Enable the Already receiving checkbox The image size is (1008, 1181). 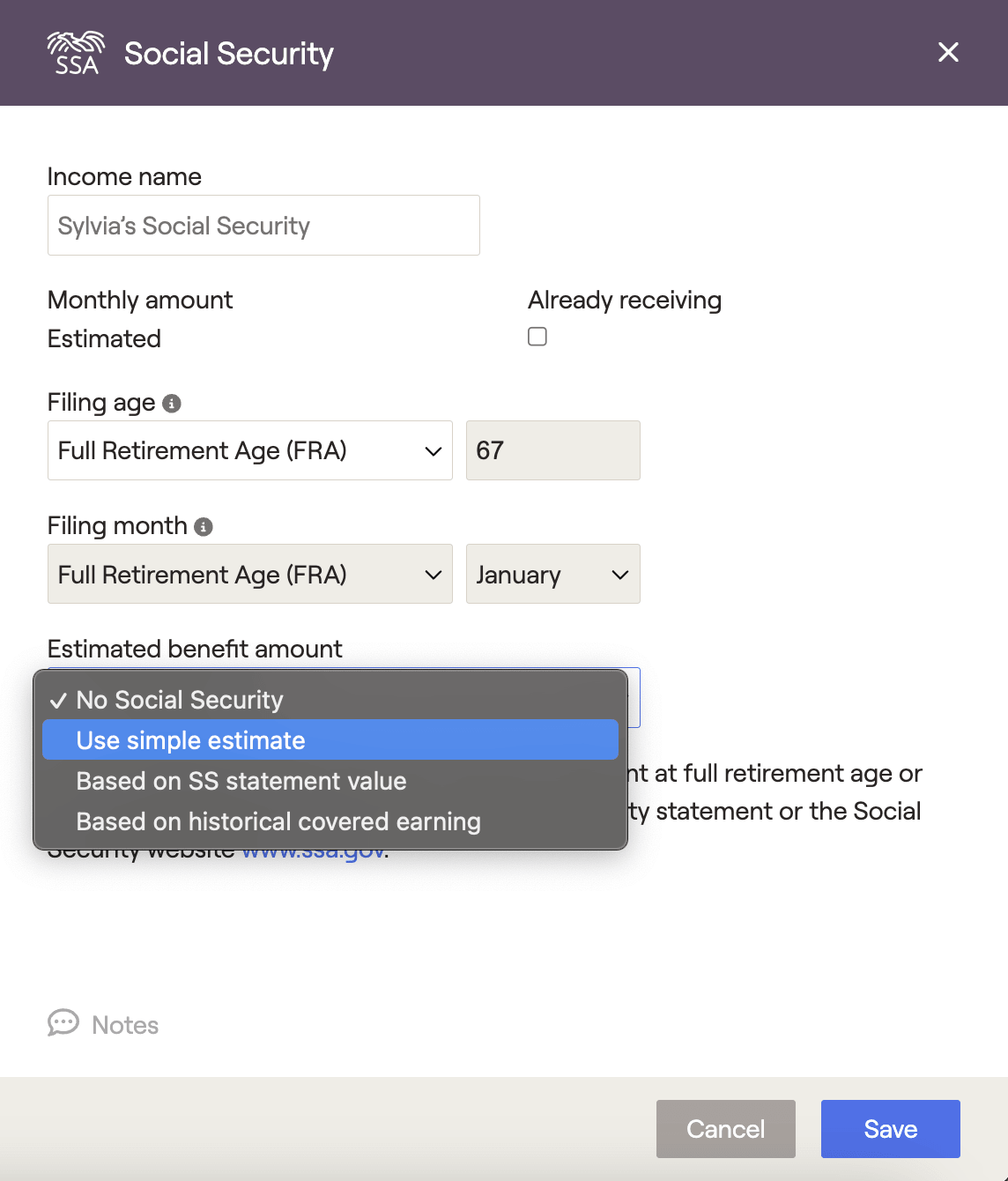[537, 337]
